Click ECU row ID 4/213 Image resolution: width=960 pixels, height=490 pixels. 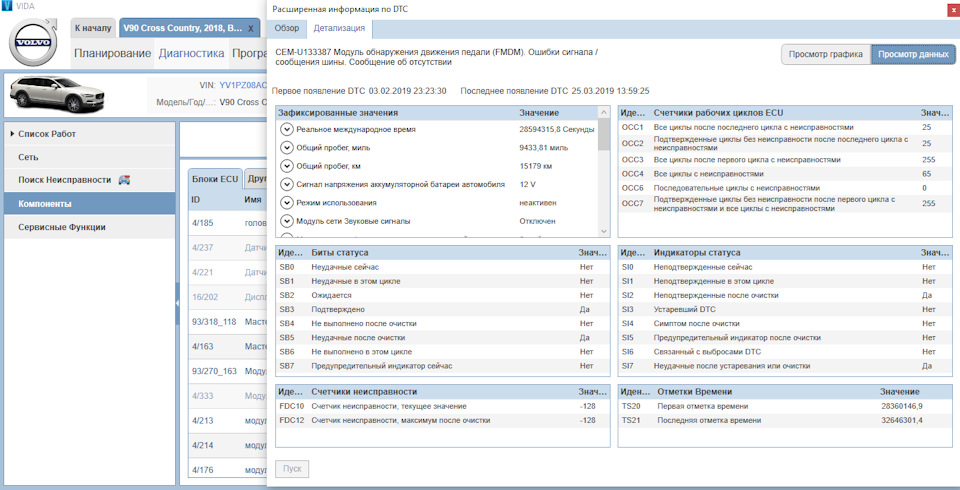point(202,420)
